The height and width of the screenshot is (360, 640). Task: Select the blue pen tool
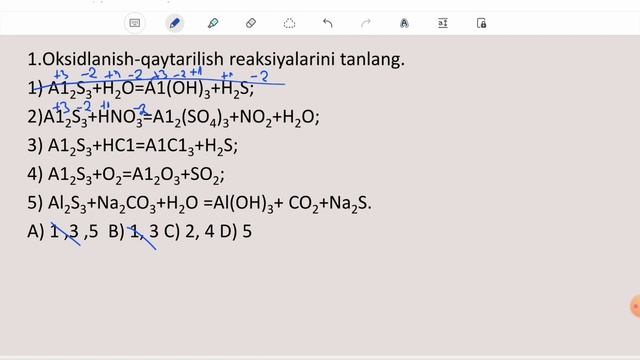(174, 23)
